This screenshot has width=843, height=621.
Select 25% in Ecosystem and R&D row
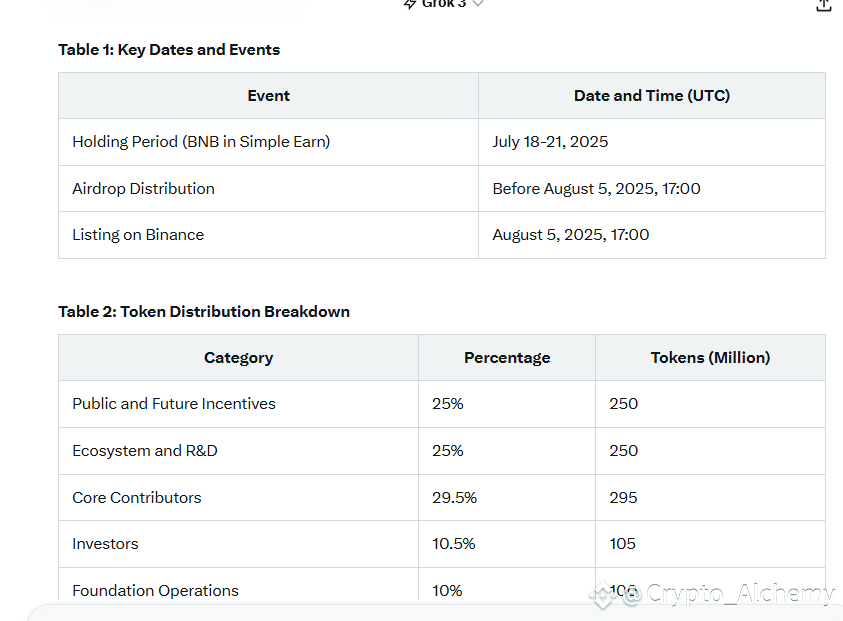[x=507, y=451]
